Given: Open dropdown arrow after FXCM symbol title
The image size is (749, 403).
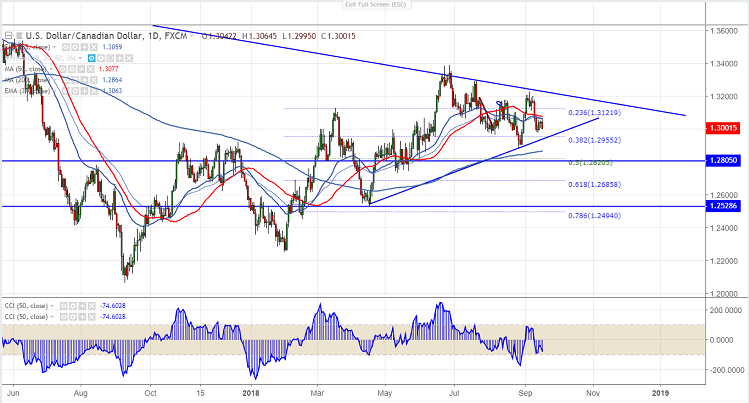Looking at the screenshot, I should point(192,36).
